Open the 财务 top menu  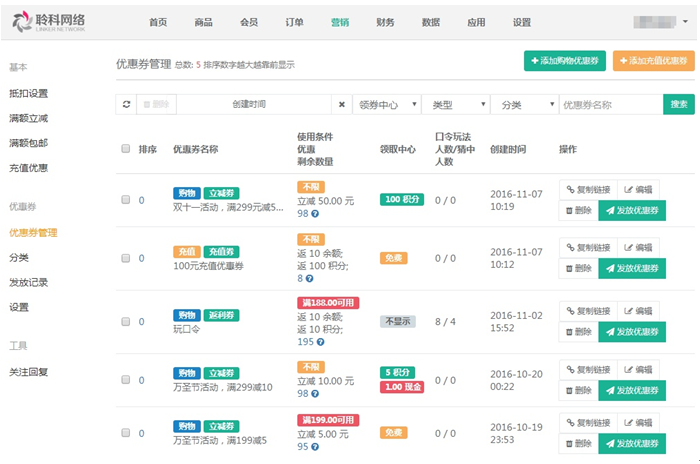pos(385,22)
